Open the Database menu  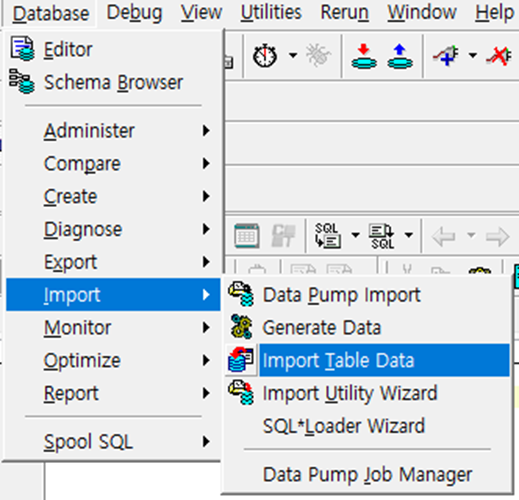[51, 13]
